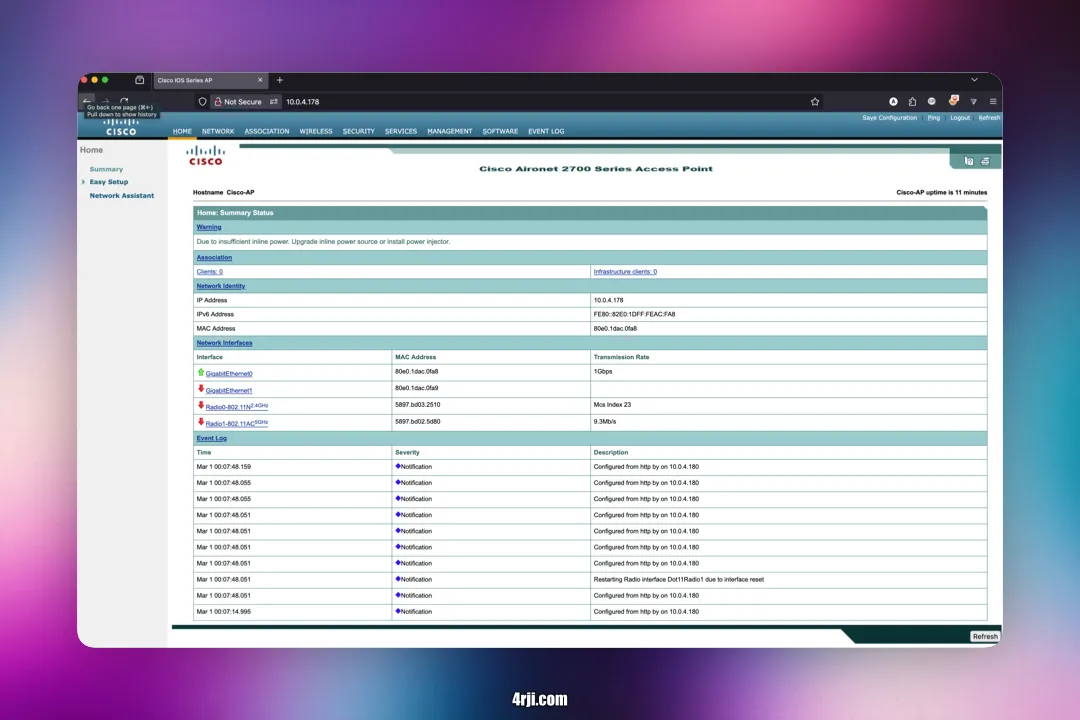Click the GigabitEthernet0 interface link

pos(229,374)
